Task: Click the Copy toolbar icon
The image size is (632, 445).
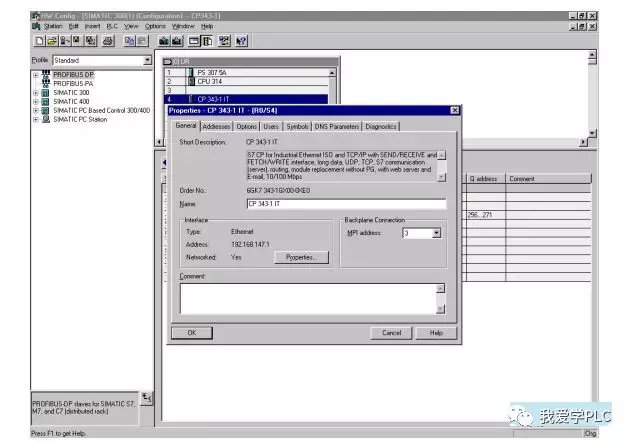Action: 130,41
